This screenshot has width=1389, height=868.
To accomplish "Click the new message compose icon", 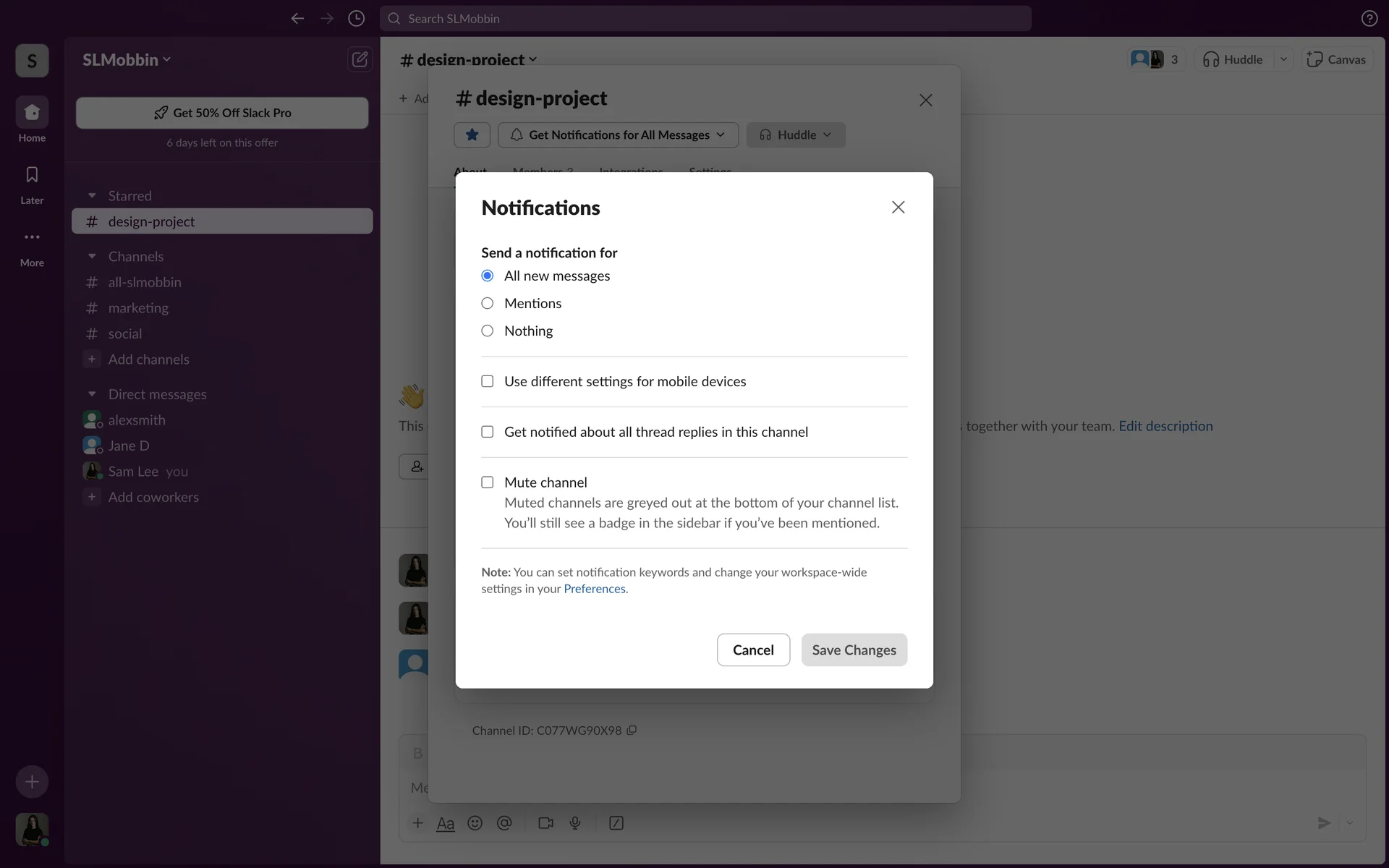I will [x=360, y=59].
